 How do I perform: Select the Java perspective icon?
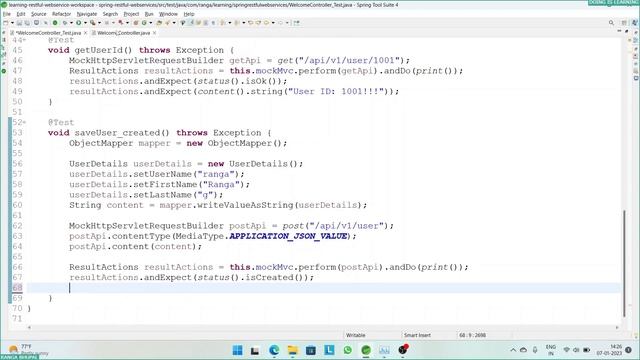click(x=635, y=23)
